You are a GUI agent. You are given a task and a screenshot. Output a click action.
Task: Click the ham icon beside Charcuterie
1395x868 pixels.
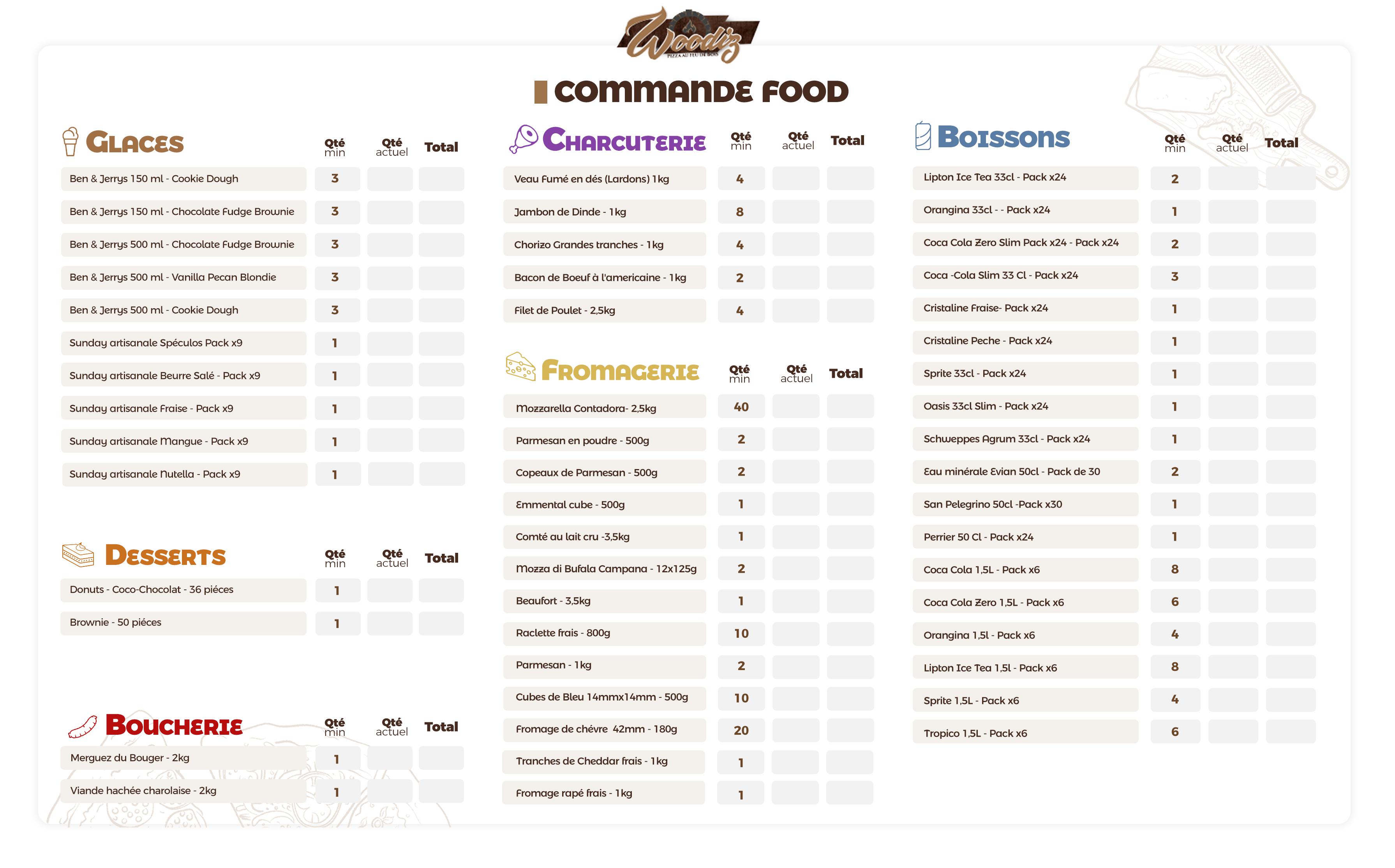pyautogui.click(x=523, y=139)
